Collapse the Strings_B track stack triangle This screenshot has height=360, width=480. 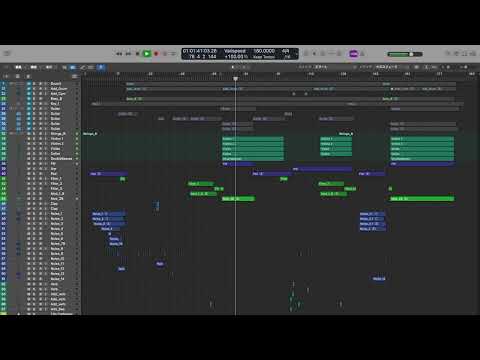(12, 134)
